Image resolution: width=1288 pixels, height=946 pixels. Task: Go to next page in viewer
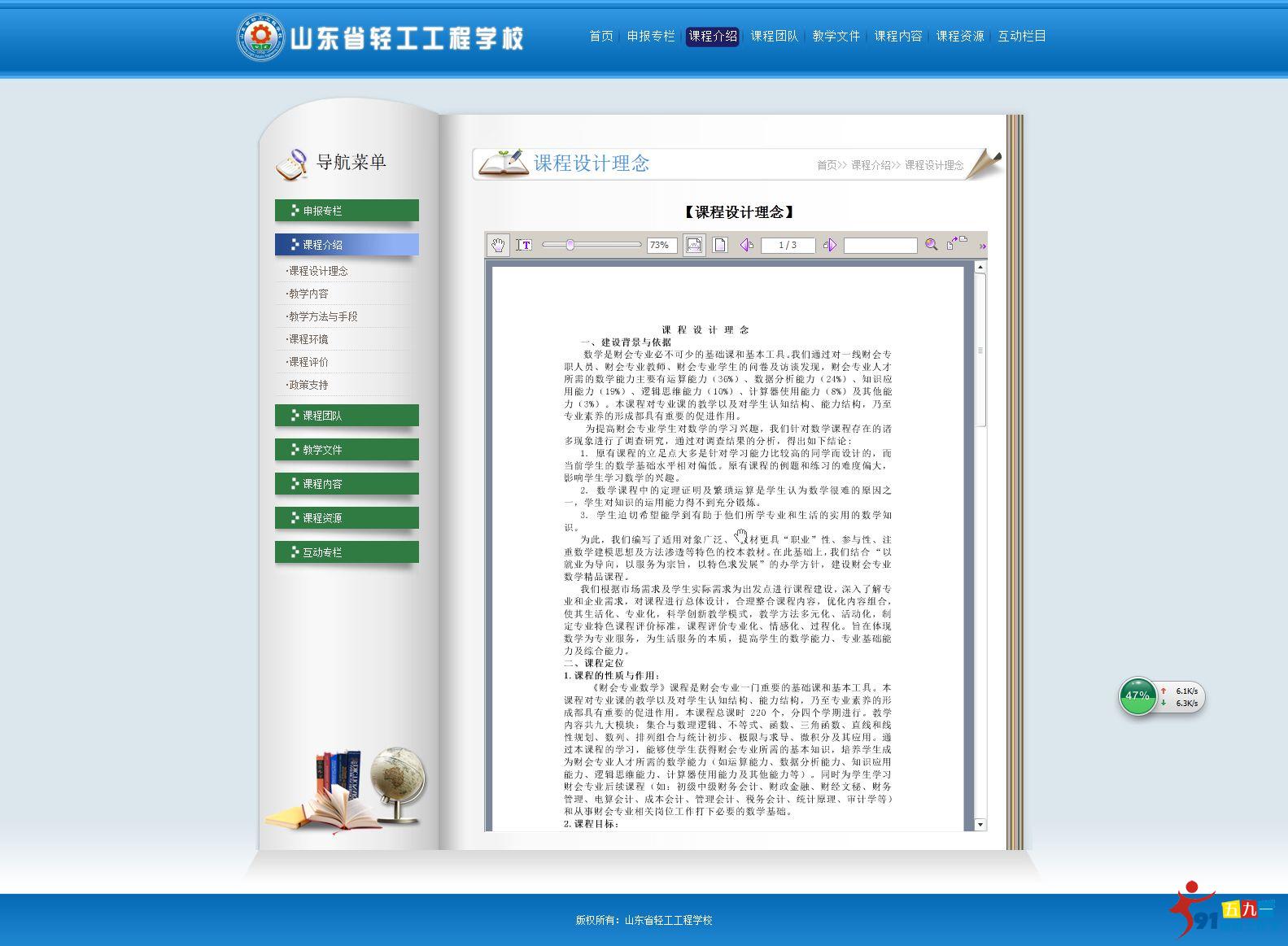830,245
